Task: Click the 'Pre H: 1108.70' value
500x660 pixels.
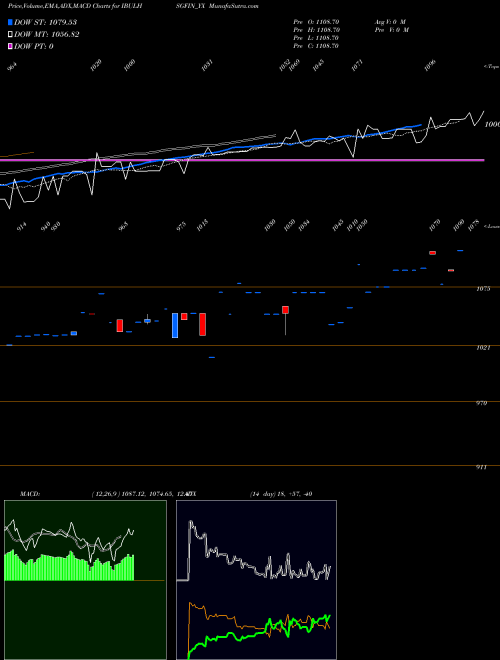Action: [316, 30]
